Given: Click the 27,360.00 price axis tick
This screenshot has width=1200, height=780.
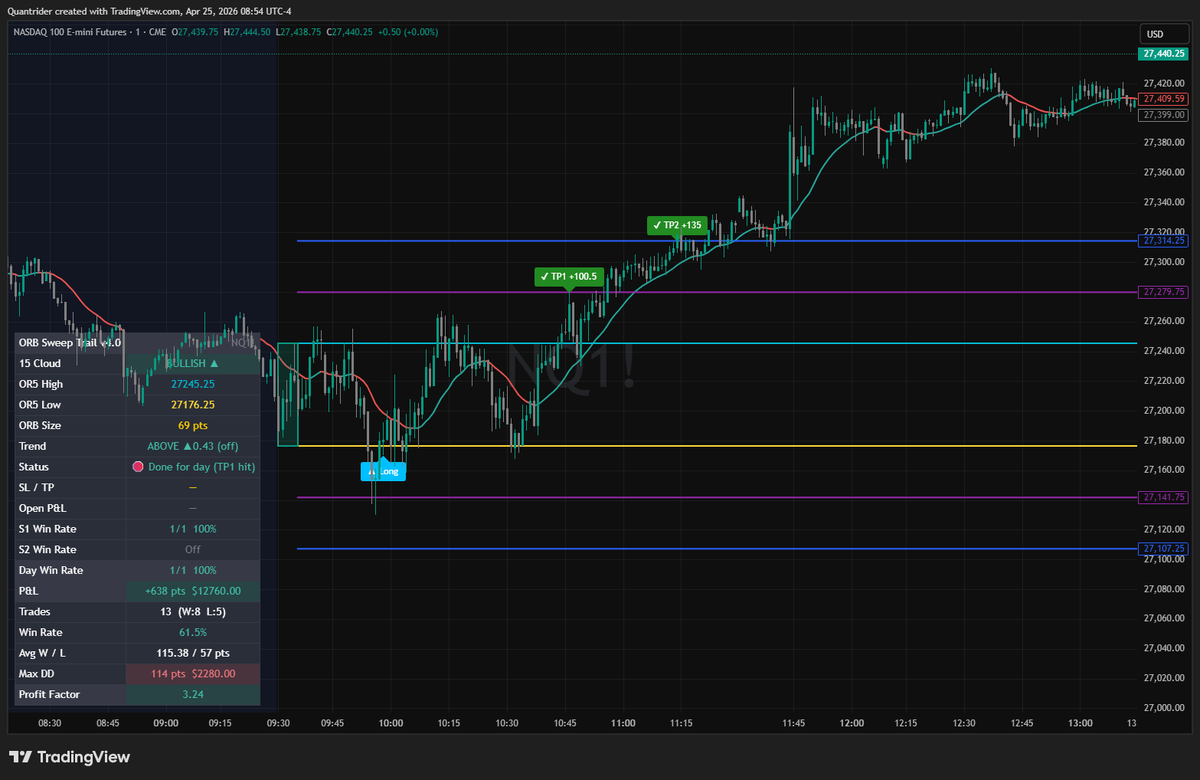Looking at the screenshot, I should (x=1164, y=172).
